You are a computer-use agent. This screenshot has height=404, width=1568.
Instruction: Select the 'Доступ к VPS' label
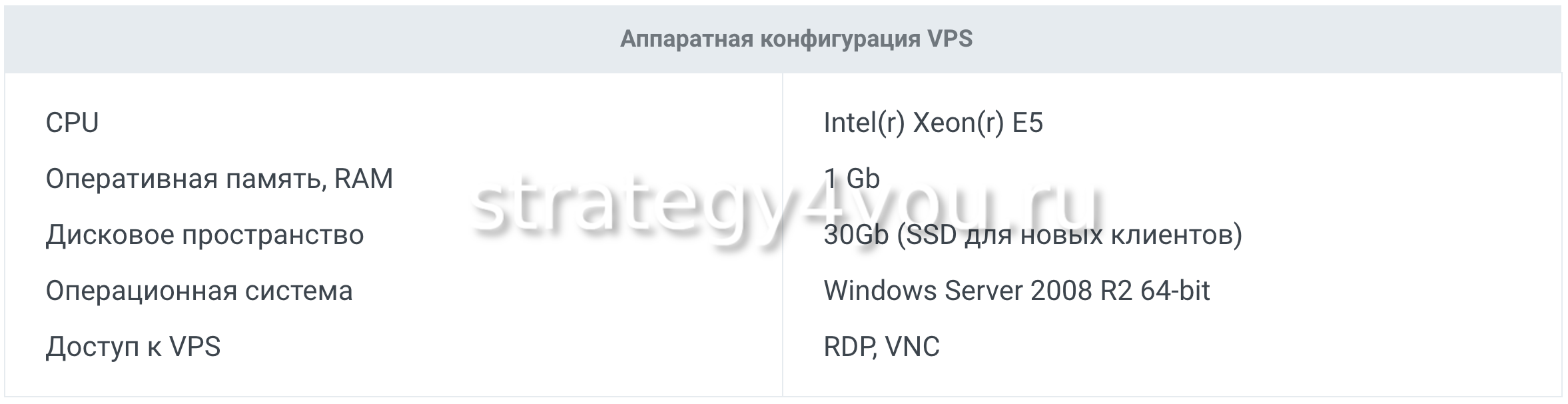click(133, 347)
